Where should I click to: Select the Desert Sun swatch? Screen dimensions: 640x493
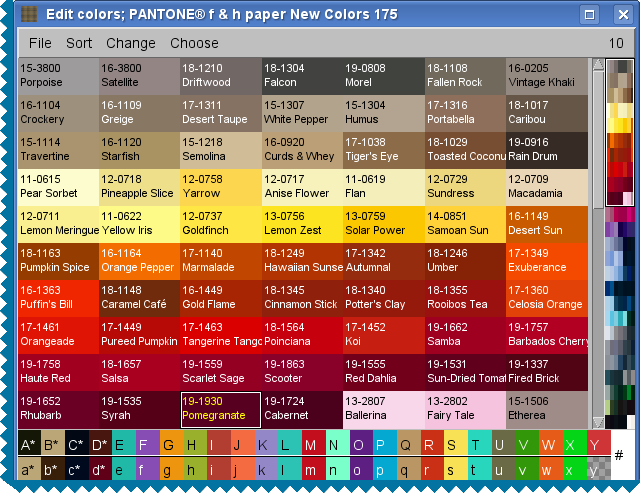coord(547,224)
